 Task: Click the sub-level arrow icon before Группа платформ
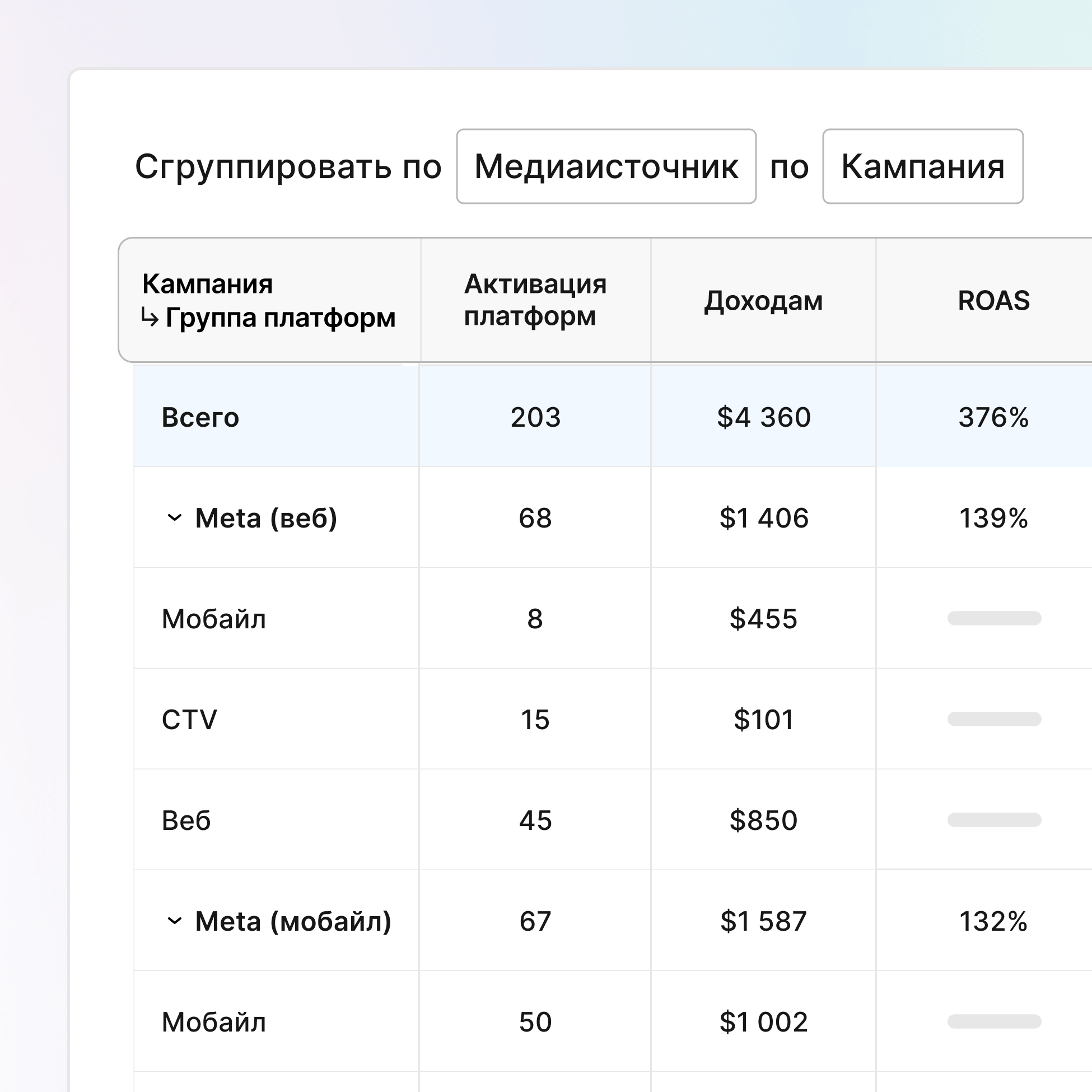[150, 318]
